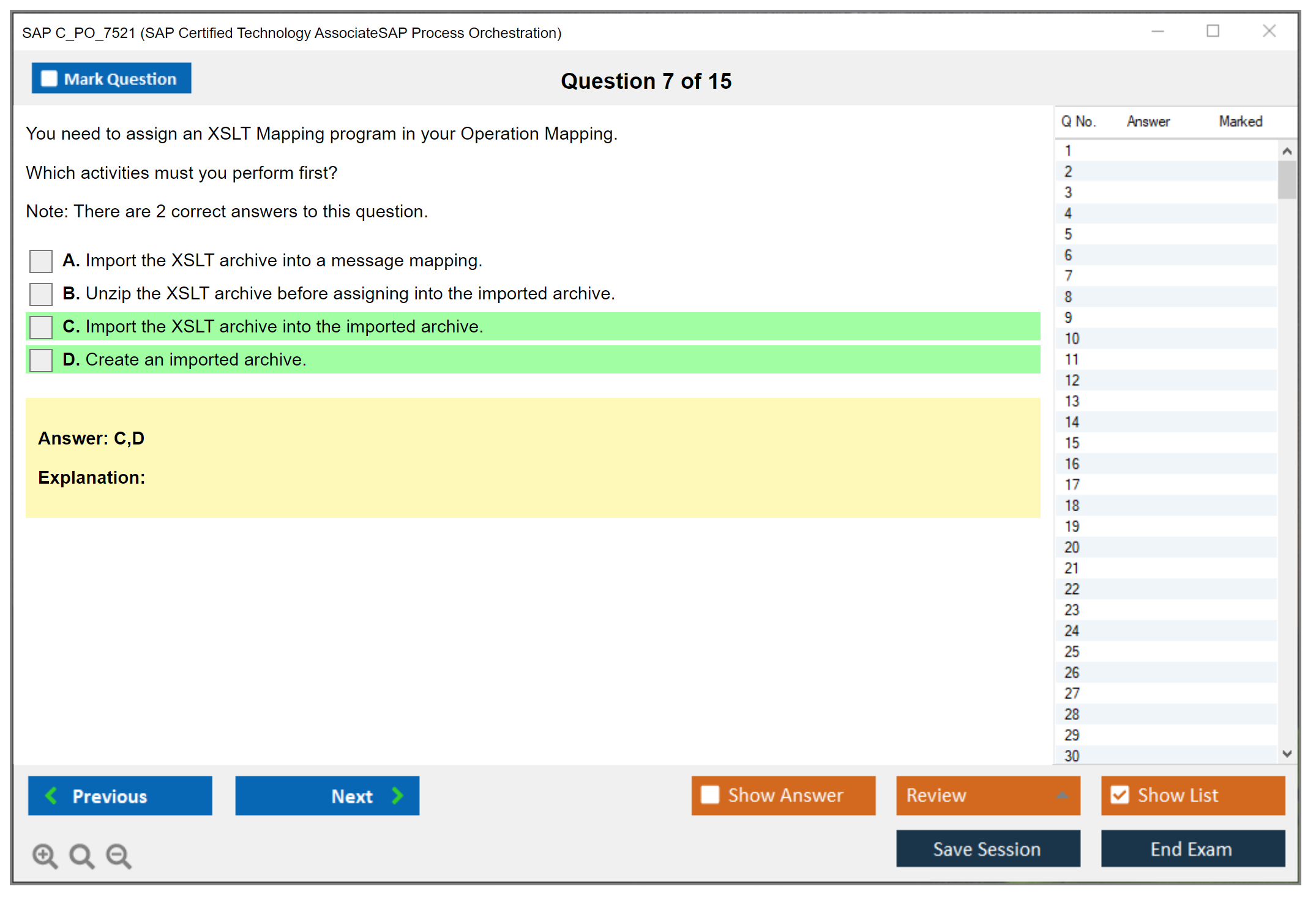The height and width of the screenshot is (900, 1316).
Task: Click the zoom out magnifier icon
Action: coord(118,855)
